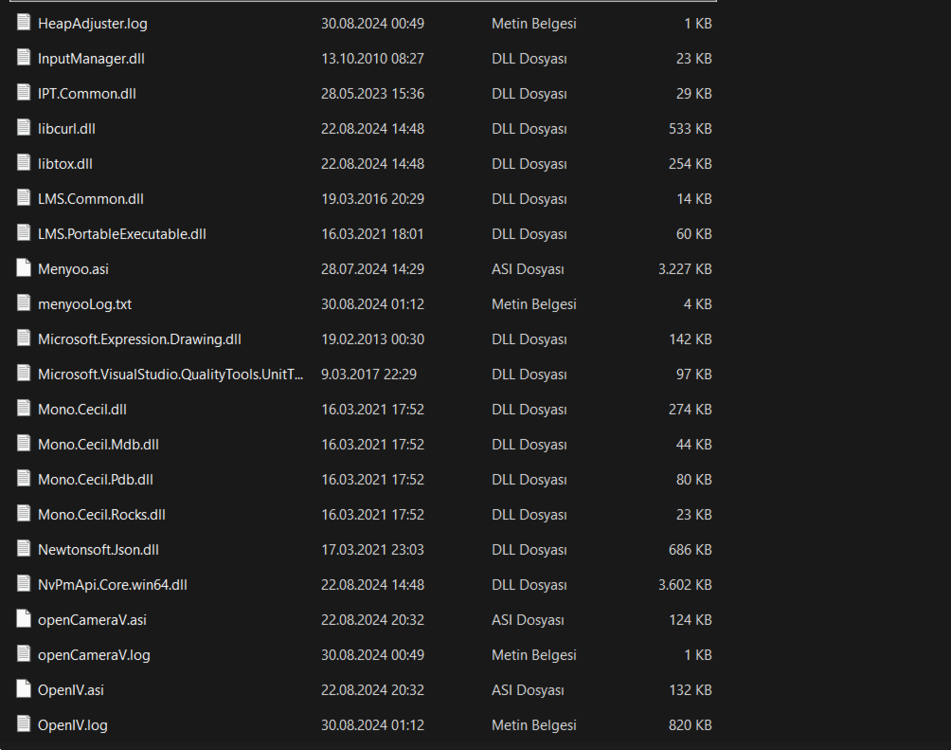
Task: Select the NvPmApi.Core.win64.dll file name
Action: tap(113, 584)
